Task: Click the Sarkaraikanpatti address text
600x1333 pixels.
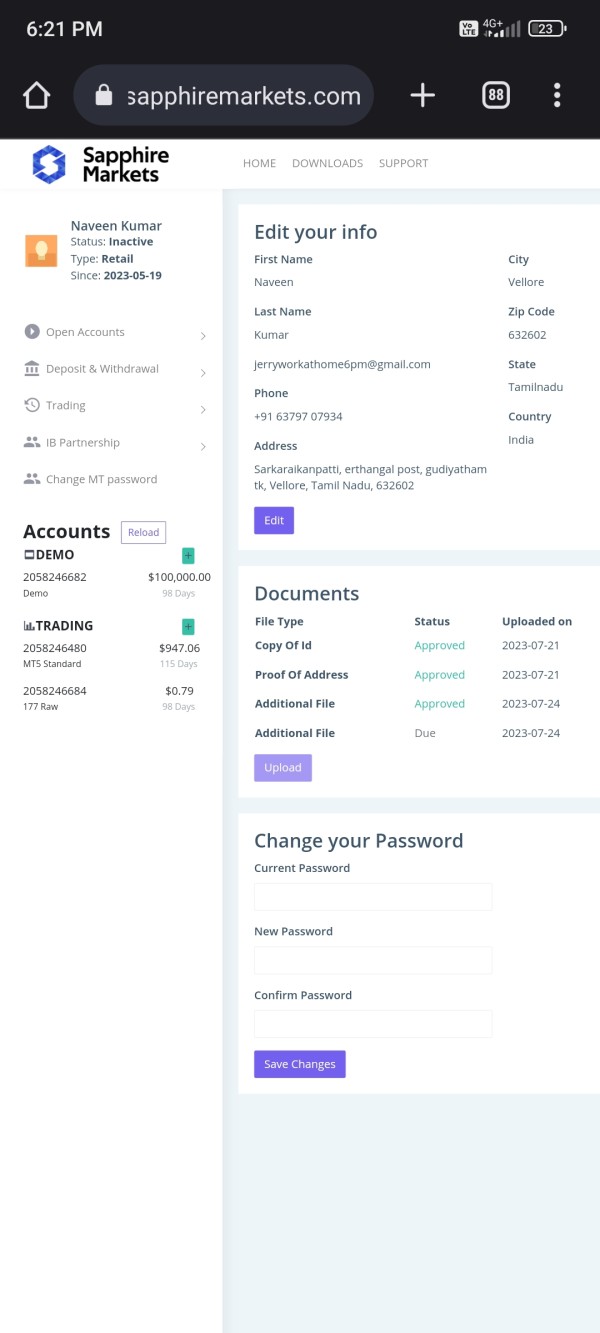Action: [x=371, y=477]
